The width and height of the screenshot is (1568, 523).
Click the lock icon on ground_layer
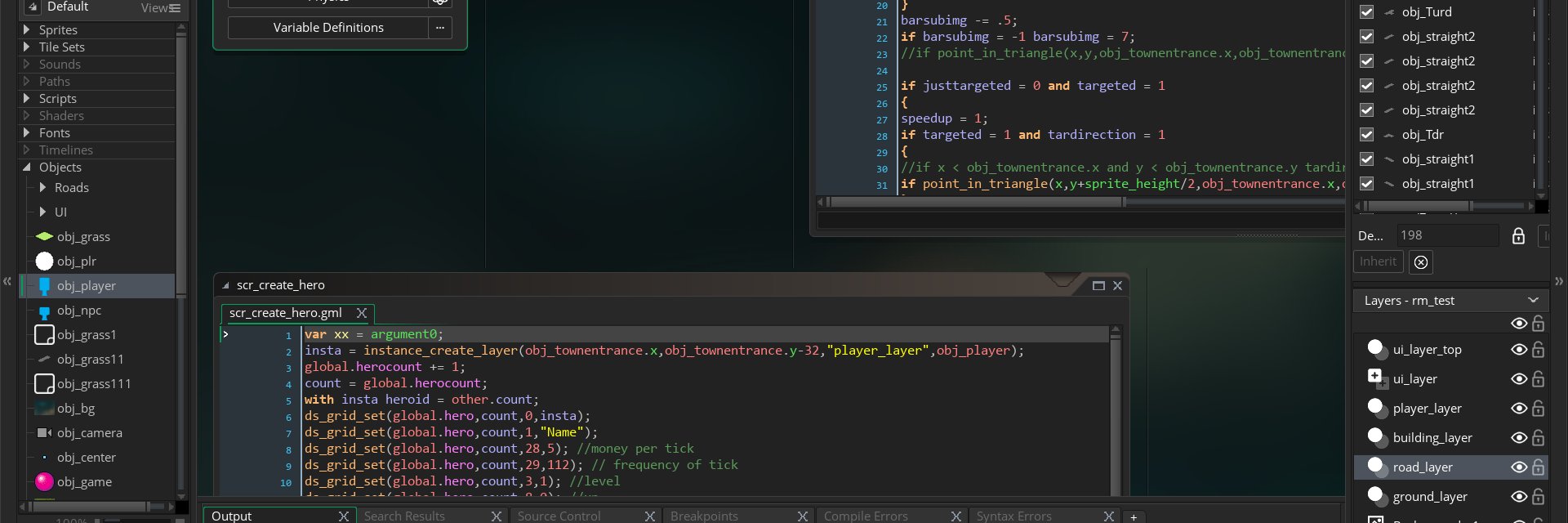(1538, 496)
